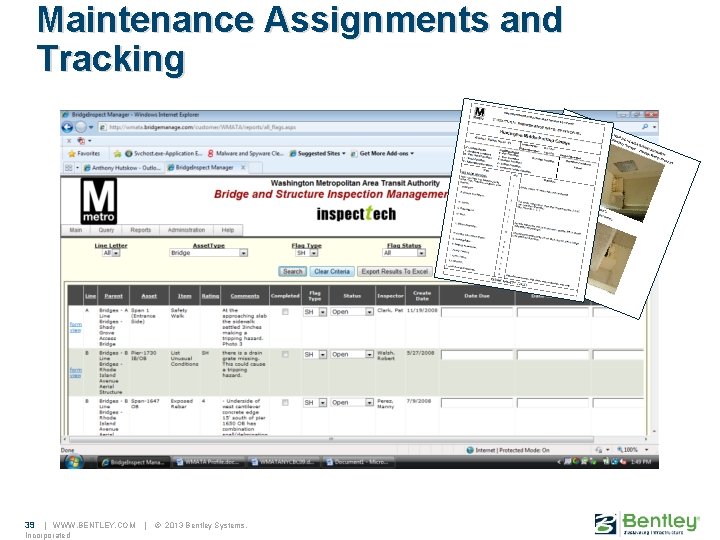The image size is (720, 540).
Task: Check Completed for the Clark, Pat row
Action: [285, 312]
